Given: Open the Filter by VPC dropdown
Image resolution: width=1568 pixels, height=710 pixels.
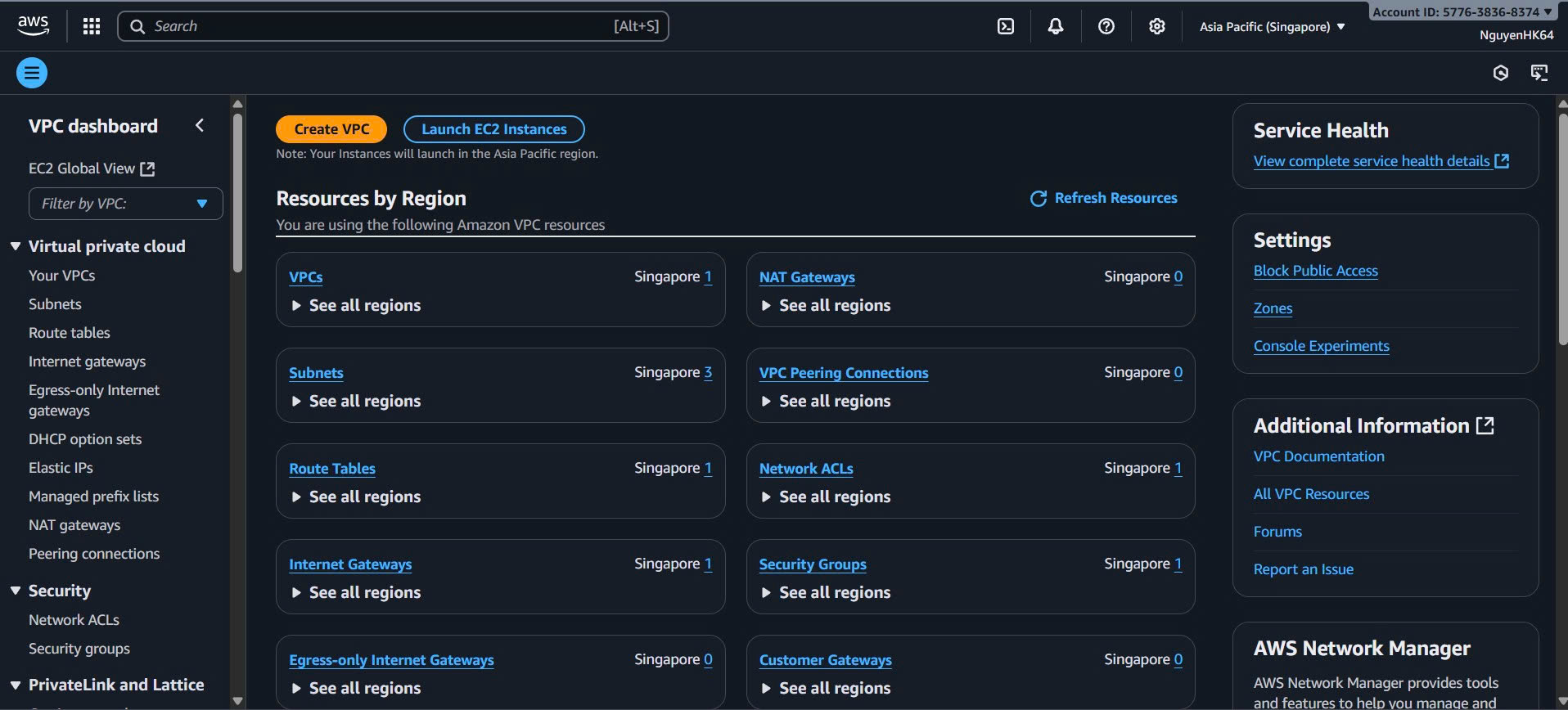Looking at the screenshot, I should click(x=126, y=204).
